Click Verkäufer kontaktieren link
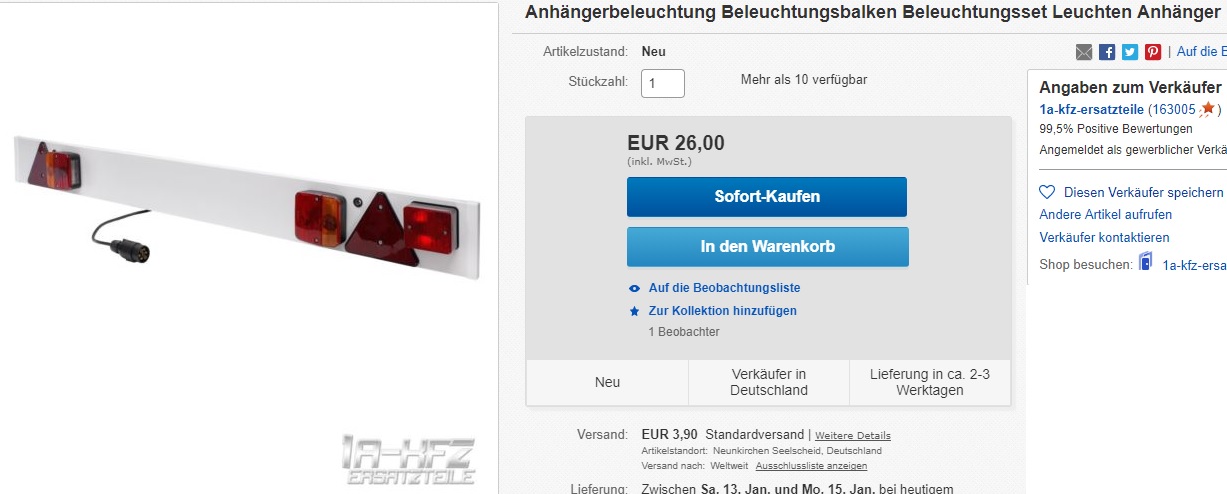Image resolution: width=1227 pixels, height=494 pixels. pos(1105,238)
